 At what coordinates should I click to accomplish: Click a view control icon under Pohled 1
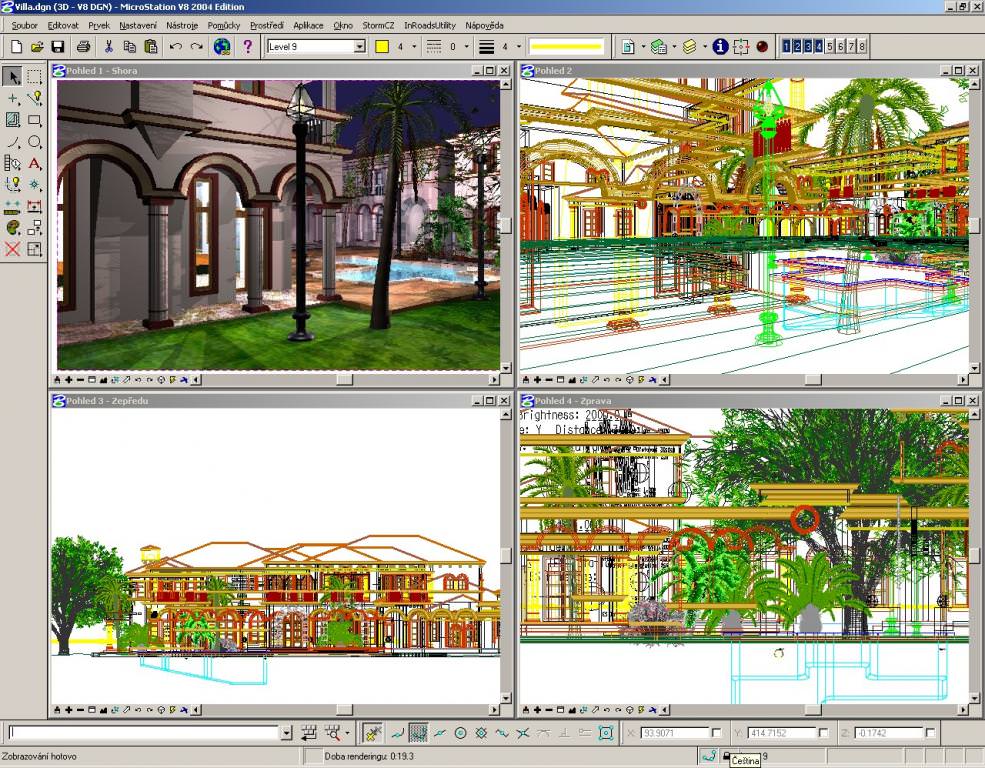tap(70, 380)
